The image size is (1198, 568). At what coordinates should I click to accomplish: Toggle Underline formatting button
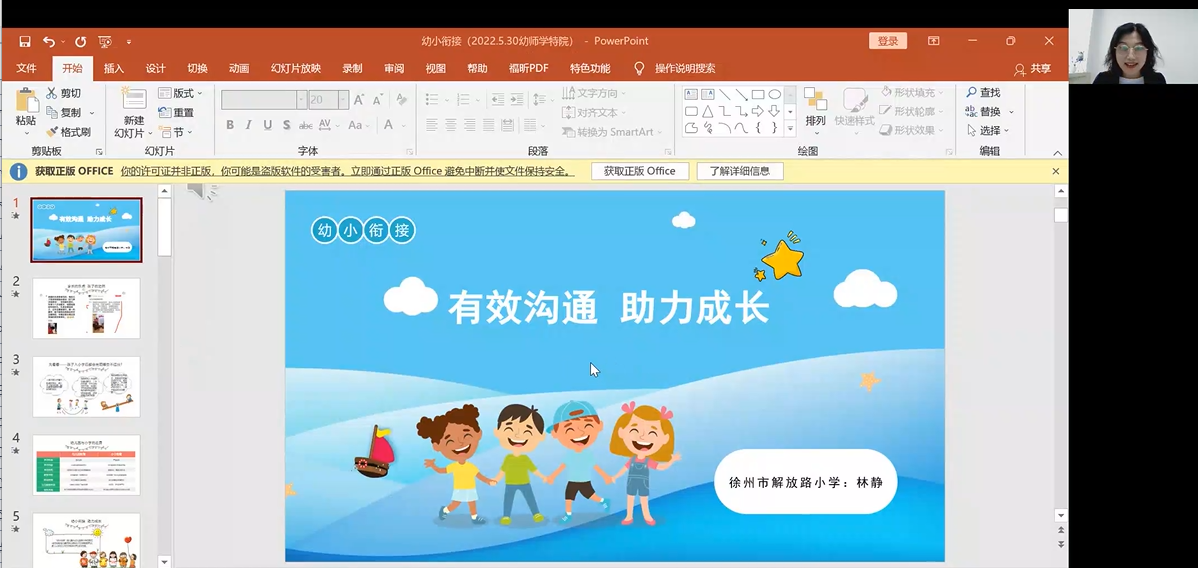[268, 125]
